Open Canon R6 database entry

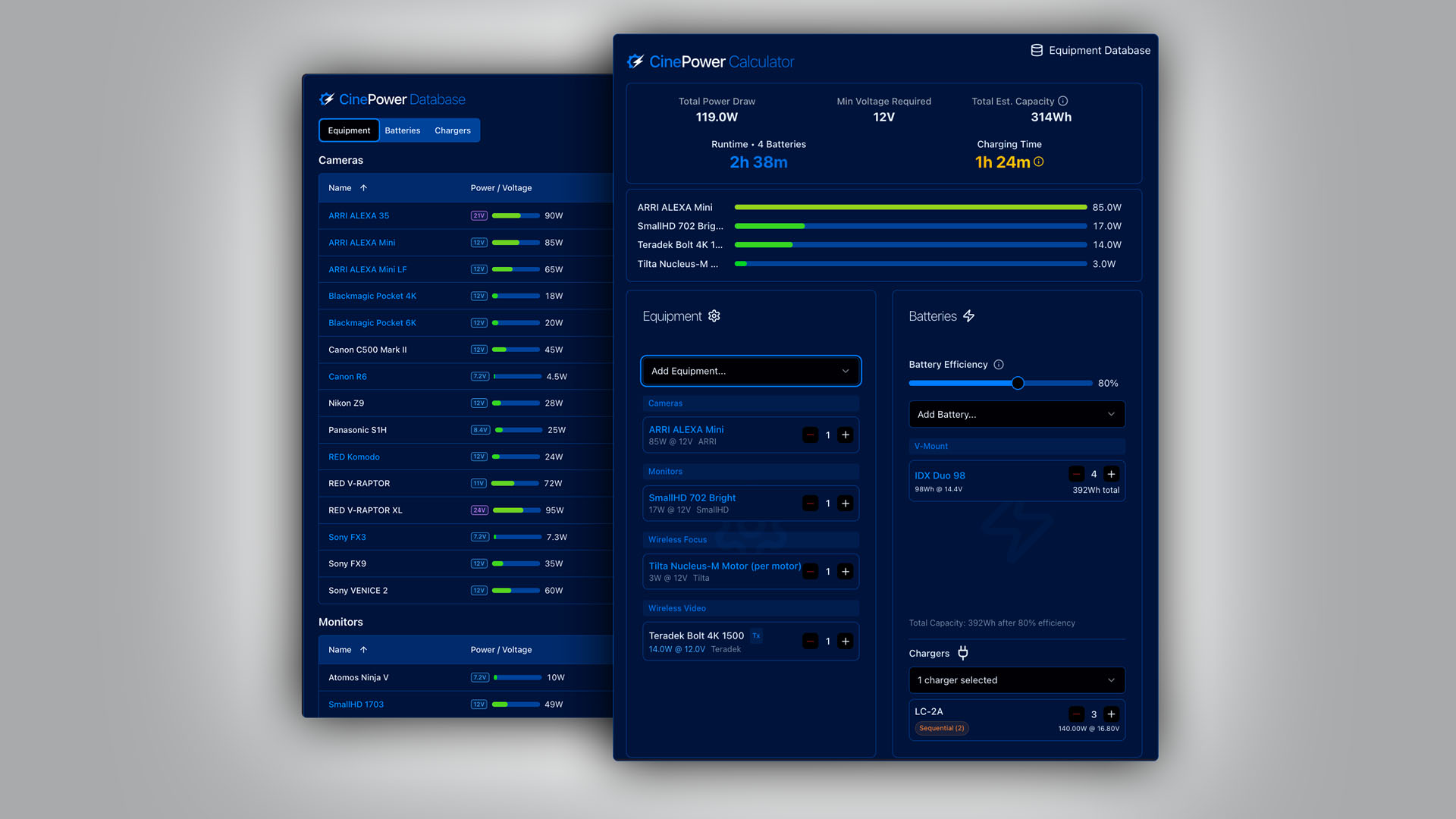pos(347,377)
